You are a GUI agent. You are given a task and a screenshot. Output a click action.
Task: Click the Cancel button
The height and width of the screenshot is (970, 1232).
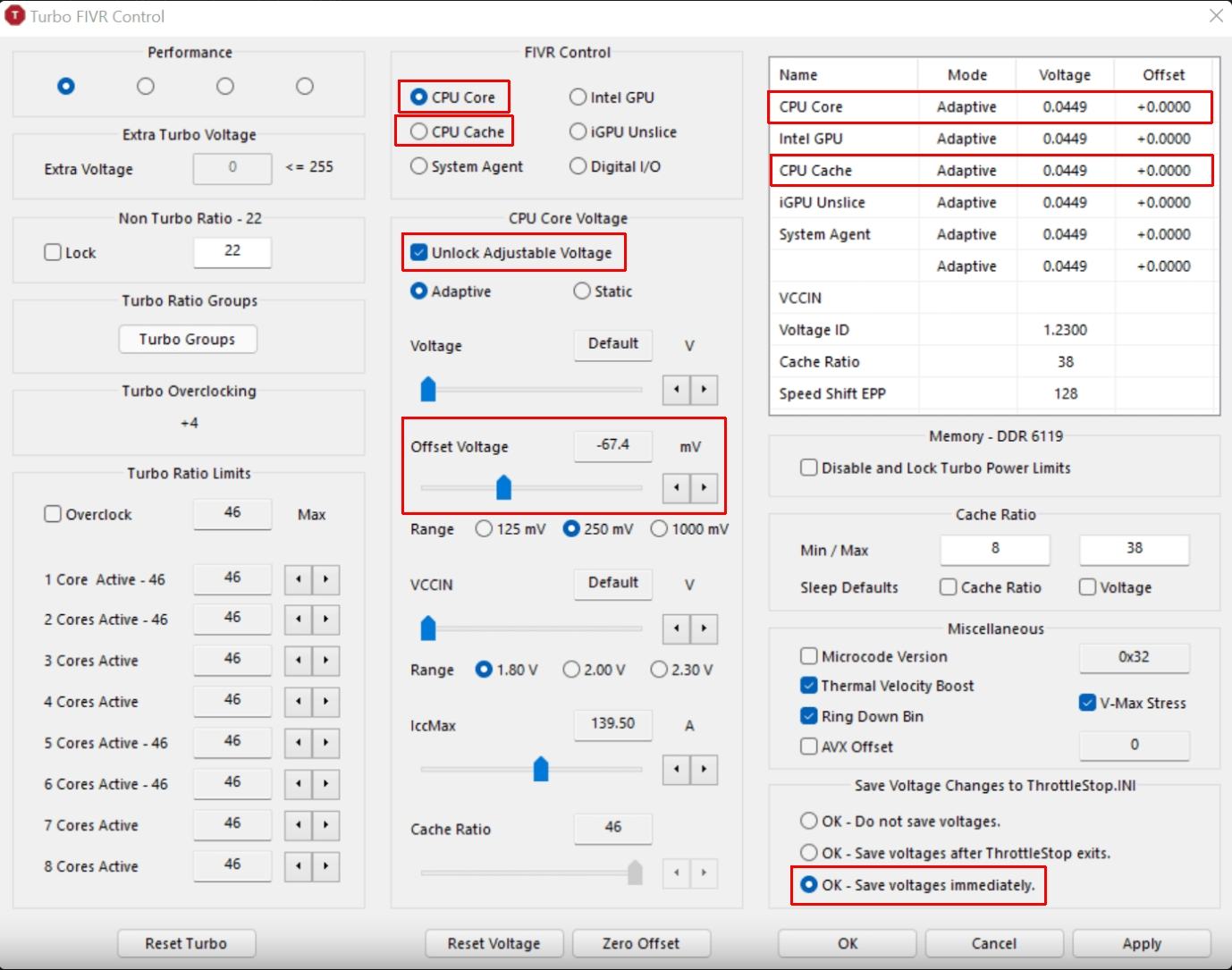pyautogui.click(x=994, y=943)
